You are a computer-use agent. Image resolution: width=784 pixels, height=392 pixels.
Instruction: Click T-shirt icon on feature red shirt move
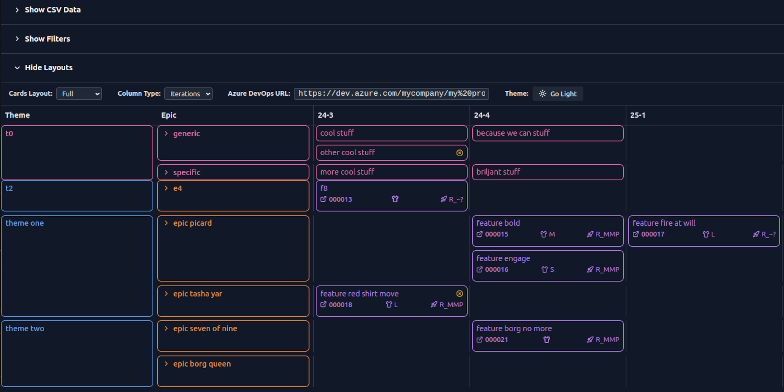click(389, 304)
